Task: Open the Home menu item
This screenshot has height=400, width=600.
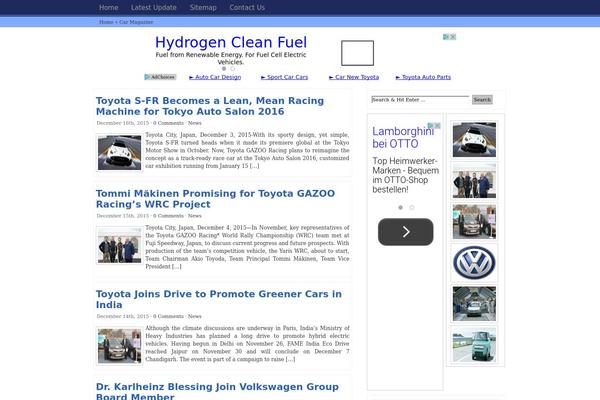Action: [109, 7]
